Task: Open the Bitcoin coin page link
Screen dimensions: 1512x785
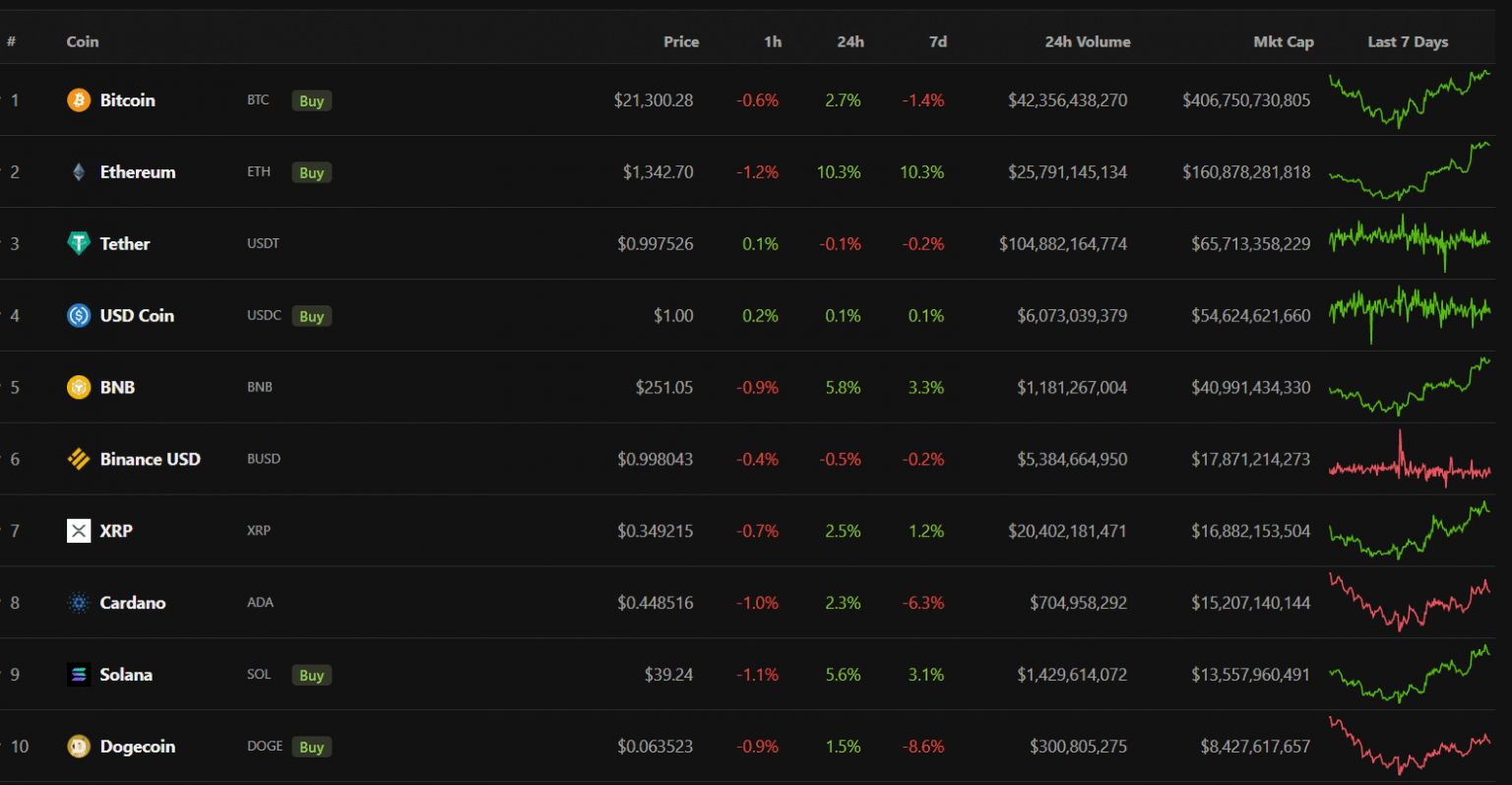Action: point(128,100)
